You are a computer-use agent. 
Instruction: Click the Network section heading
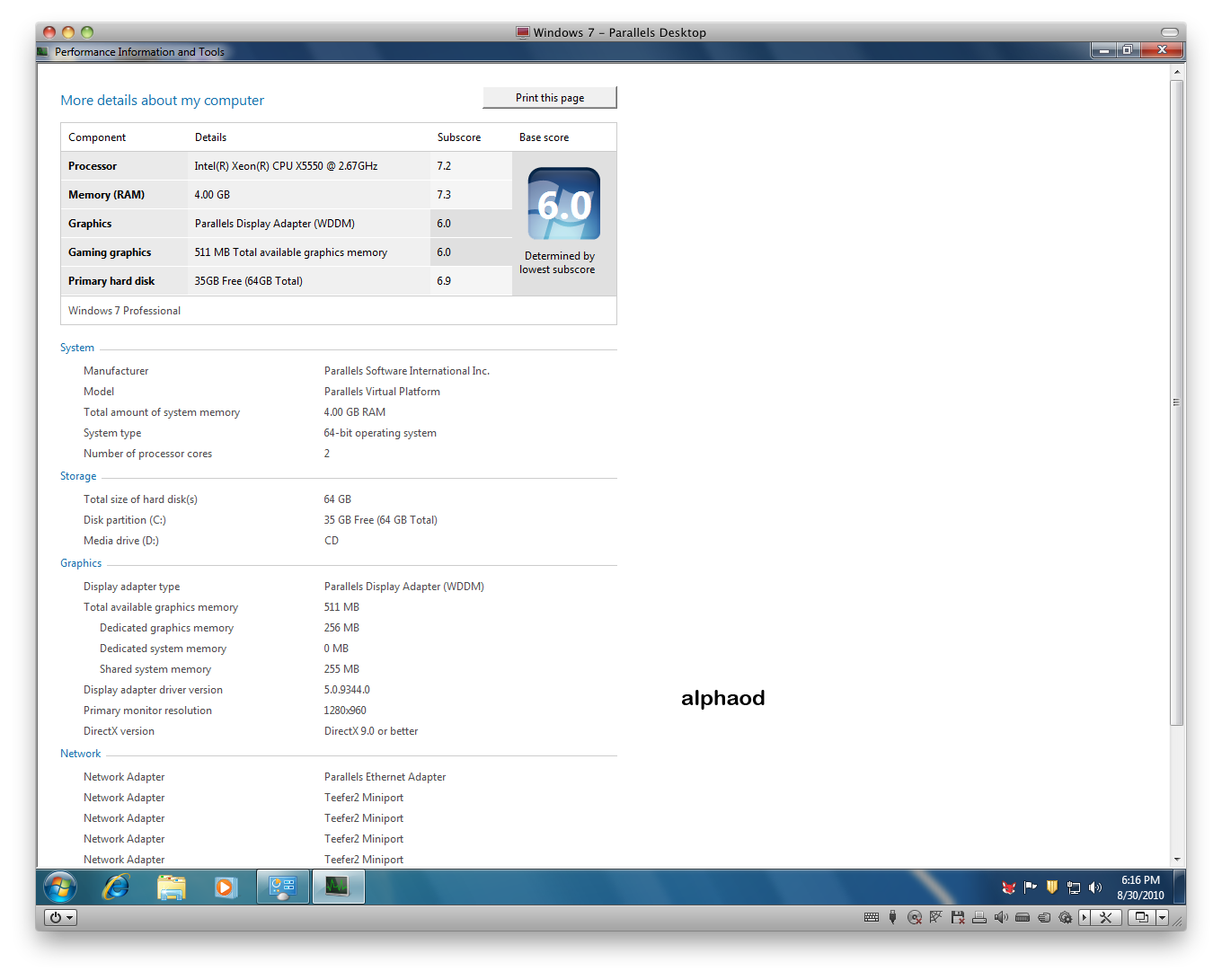click(81, 754)
